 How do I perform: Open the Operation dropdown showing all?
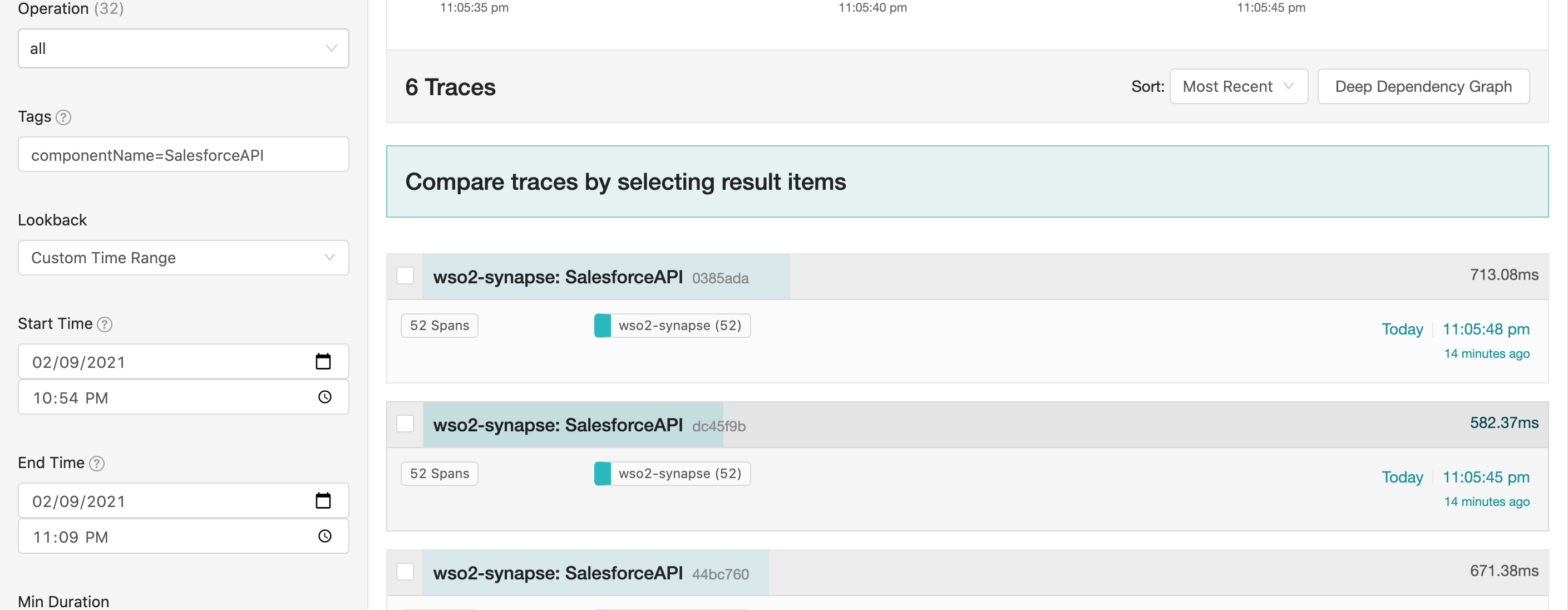(183, 48)
